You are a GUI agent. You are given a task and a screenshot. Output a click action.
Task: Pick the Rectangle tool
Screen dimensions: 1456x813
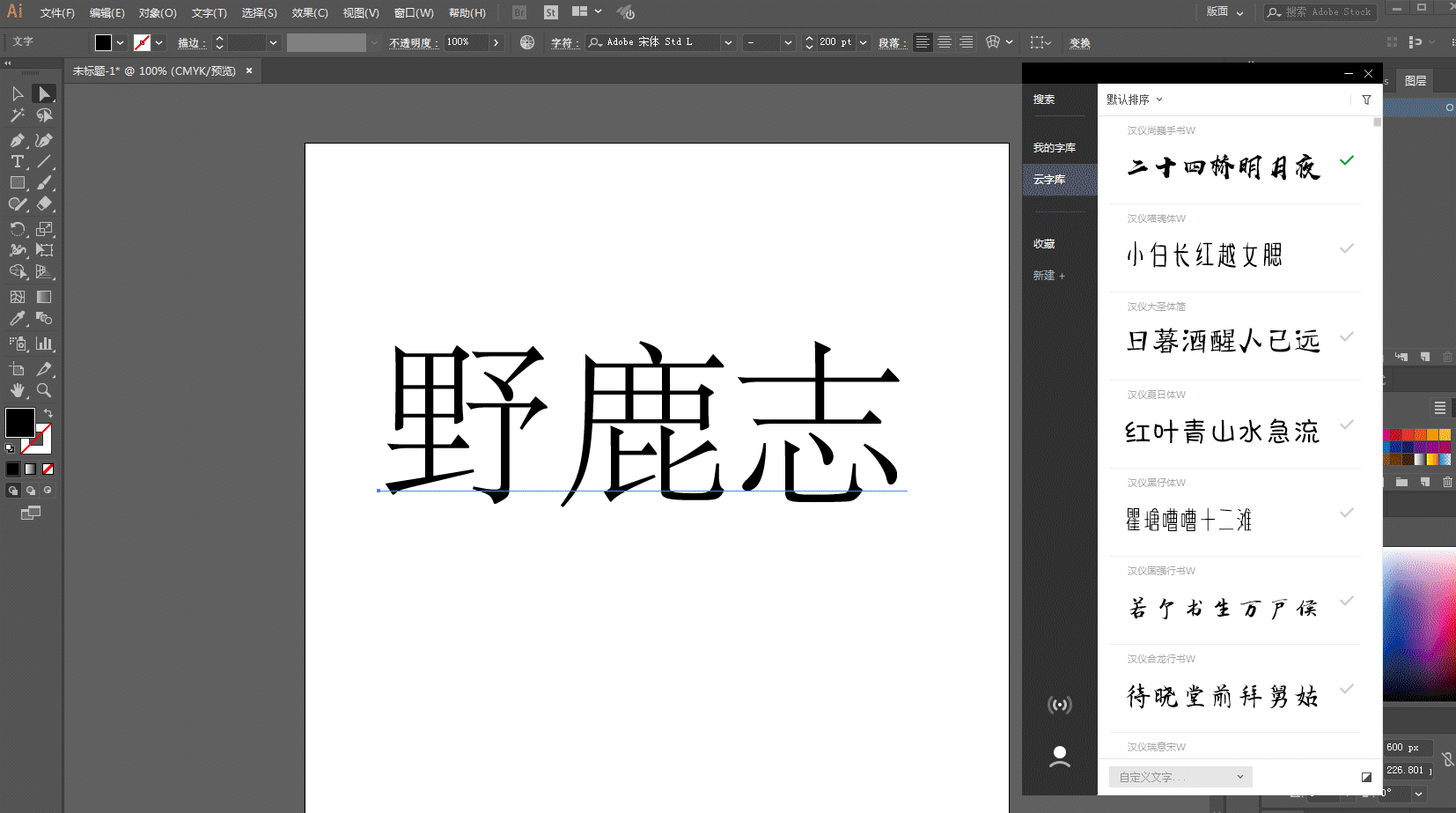click(18, 182)
